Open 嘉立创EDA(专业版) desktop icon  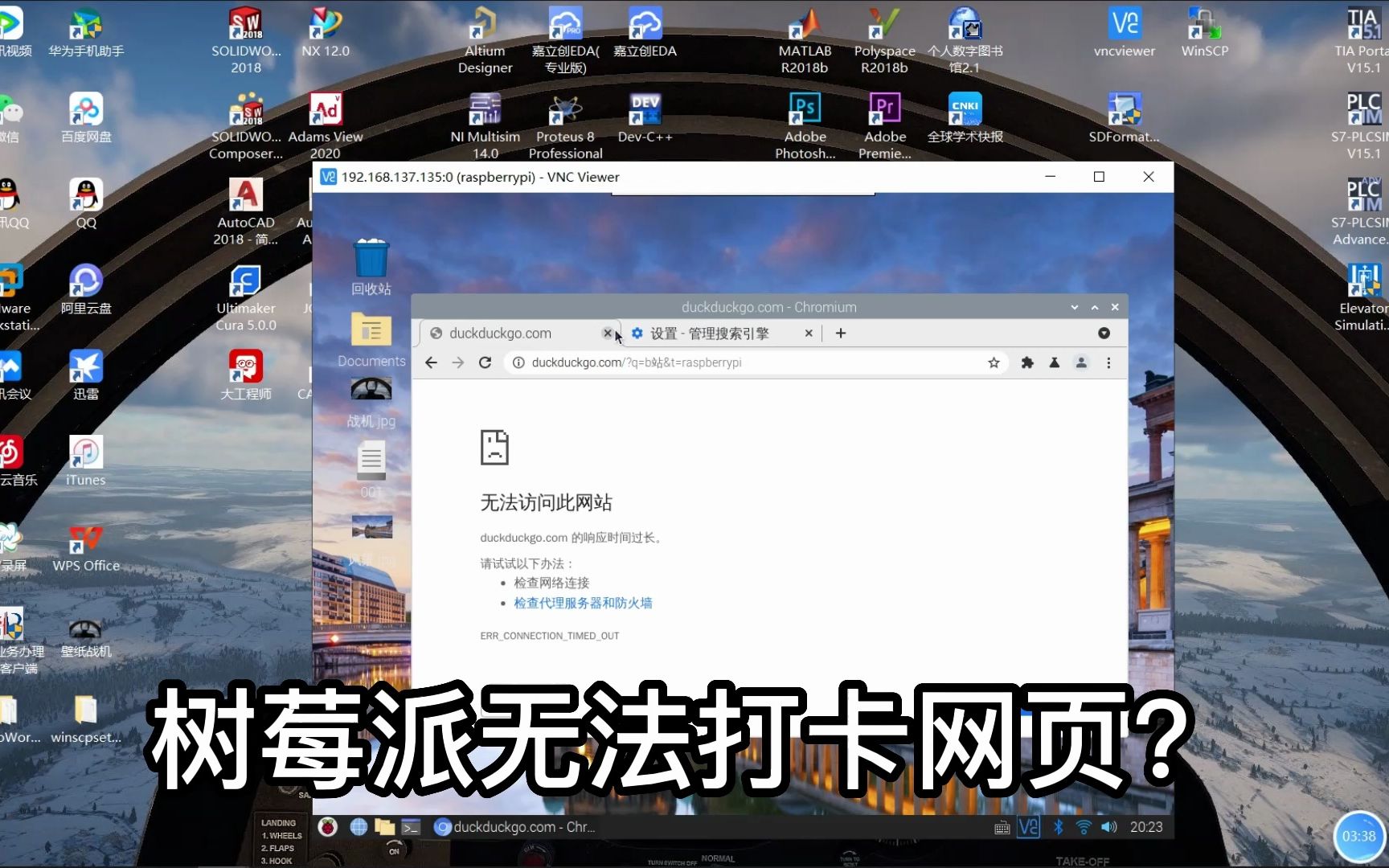(565, 40)
